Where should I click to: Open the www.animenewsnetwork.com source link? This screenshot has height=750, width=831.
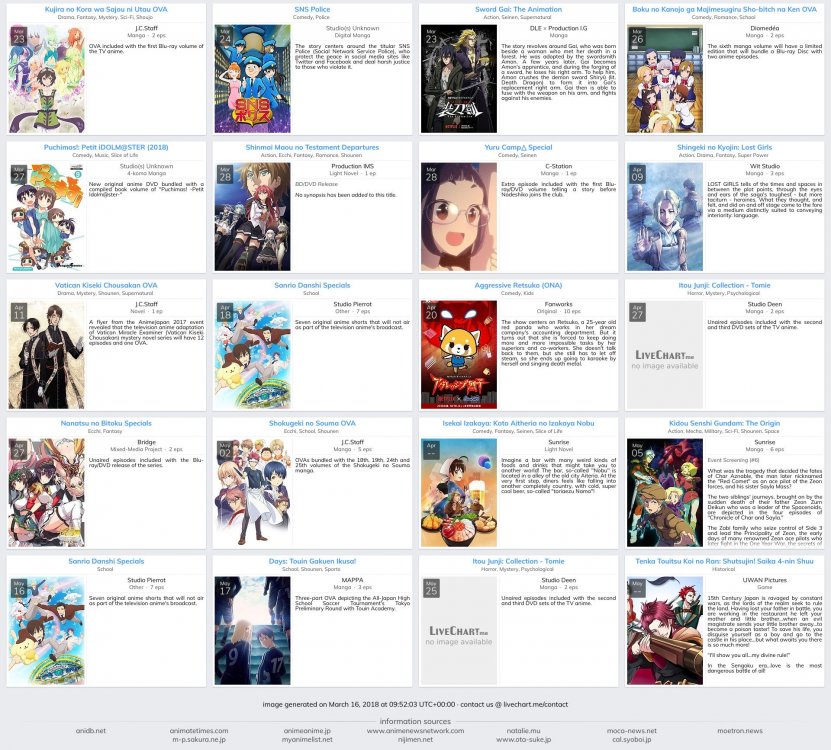[x=416, y=730]
